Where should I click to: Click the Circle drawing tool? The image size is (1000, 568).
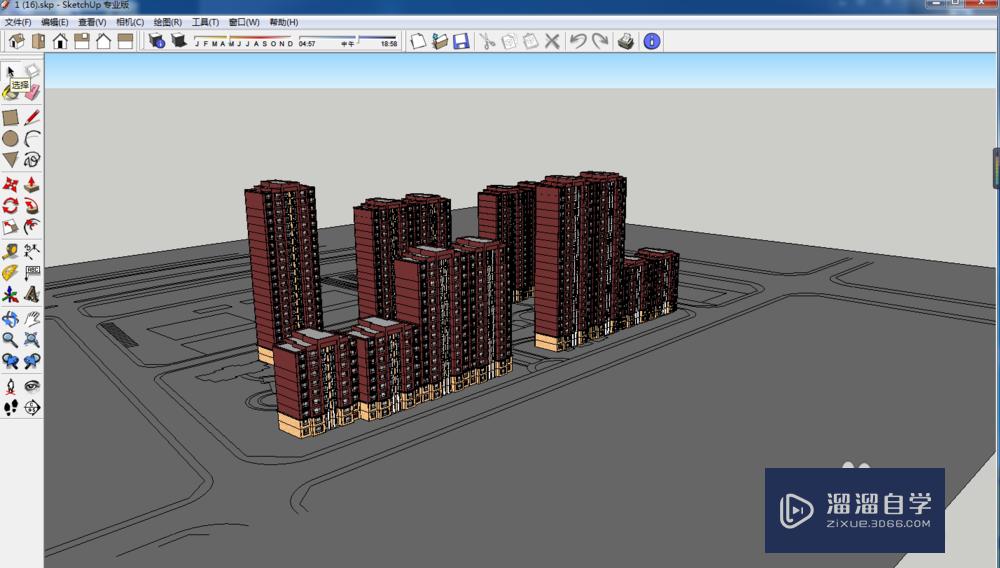[x=10, y=139]
